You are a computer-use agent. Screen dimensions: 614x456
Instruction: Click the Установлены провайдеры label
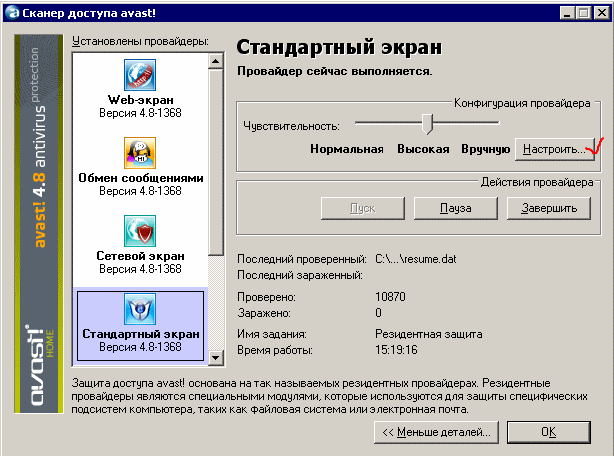(141, 41)
